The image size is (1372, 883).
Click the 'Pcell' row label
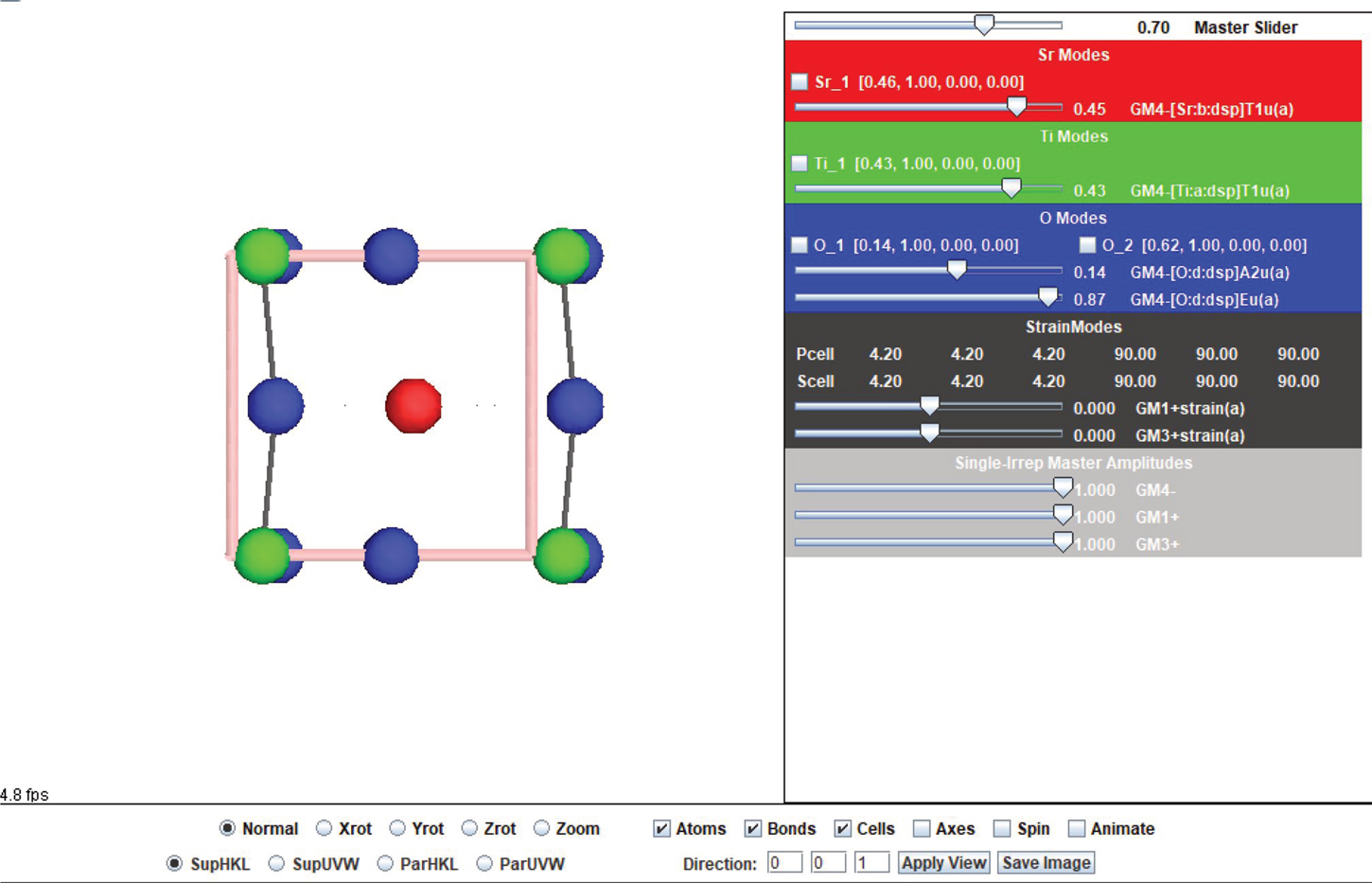click(815, 354)
